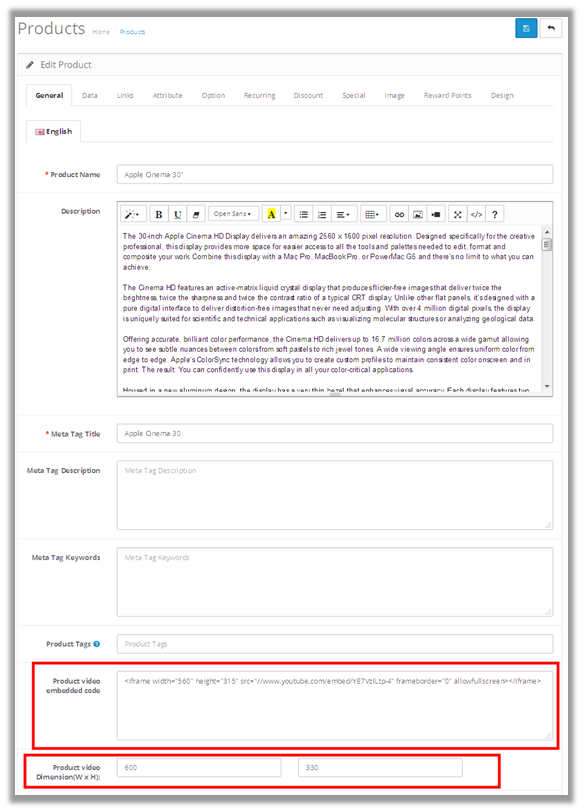Click the Product Tags input field

point(335,644)
